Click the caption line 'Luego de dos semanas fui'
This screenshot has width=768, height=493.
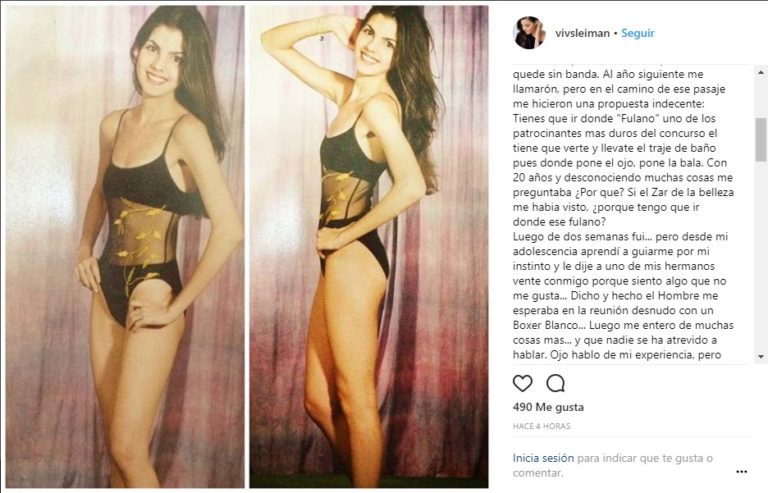click(620, 236)
